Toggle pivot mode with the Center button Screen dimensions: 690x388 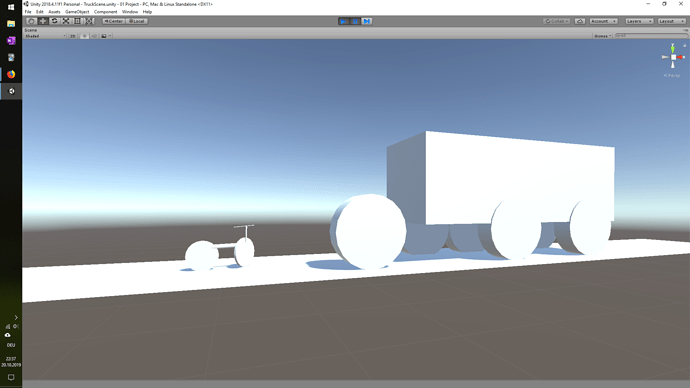(x=114, y=21)
